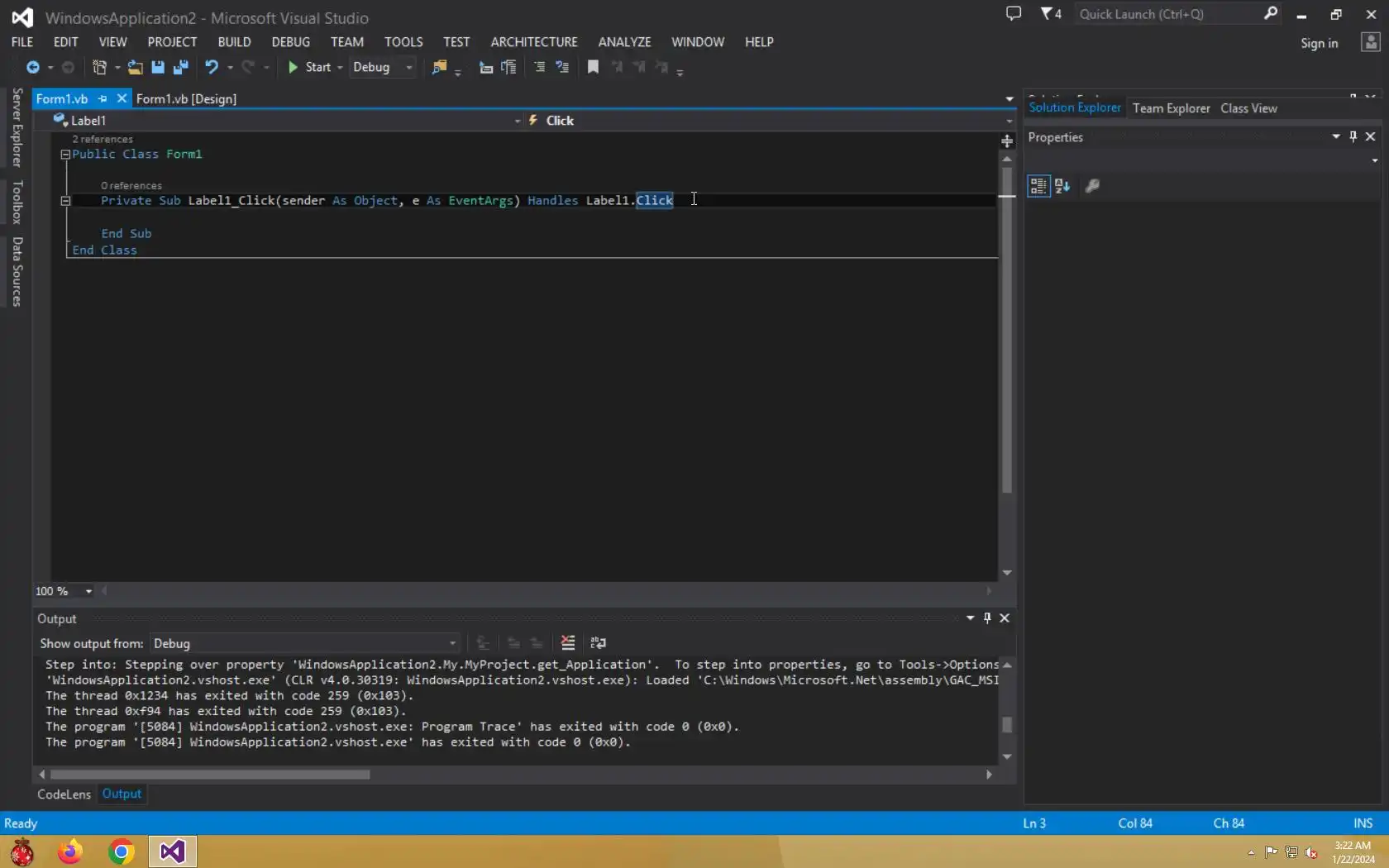
Task: Click the Sign in link
Action: coord(1319,43)
